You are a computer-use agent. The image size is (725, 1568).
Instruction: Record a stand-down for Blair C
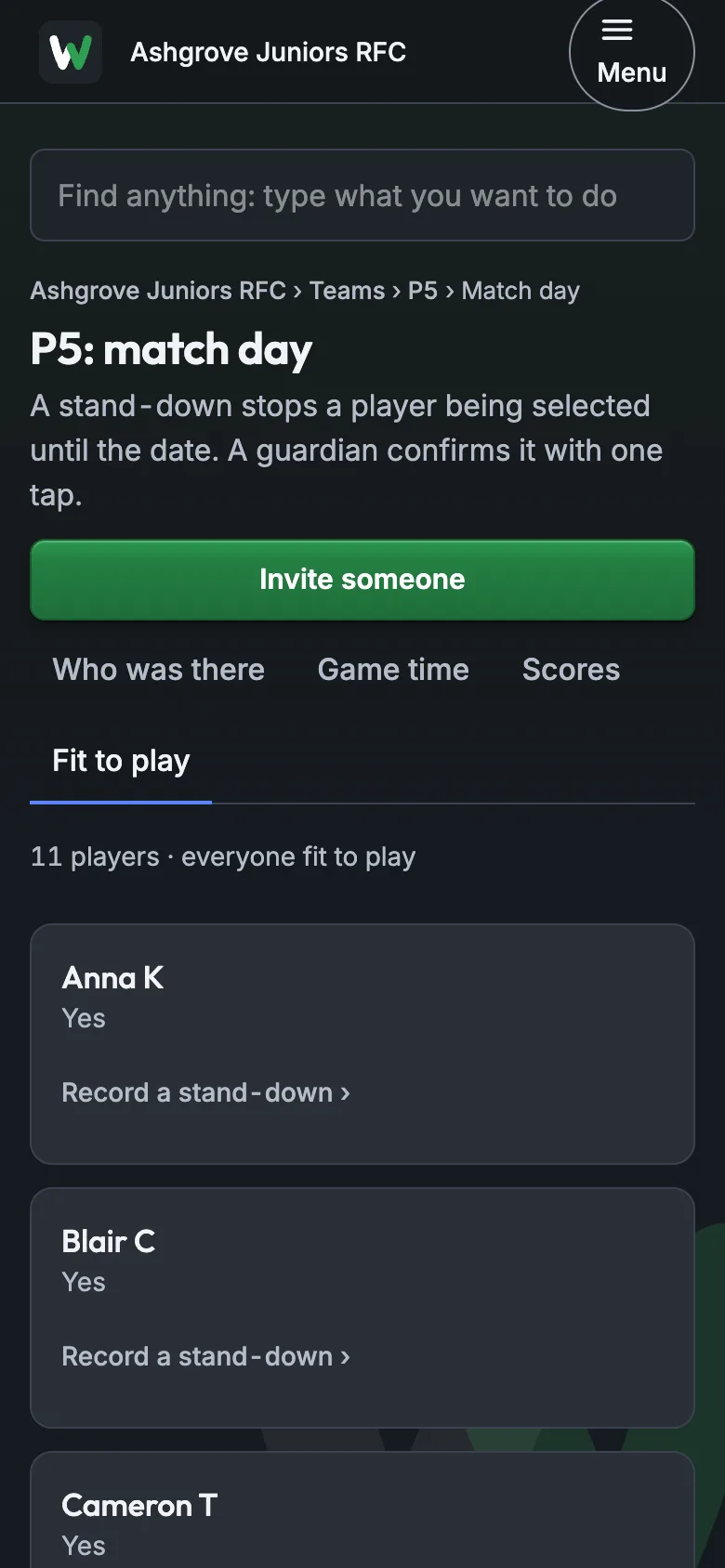point(206,1356)
